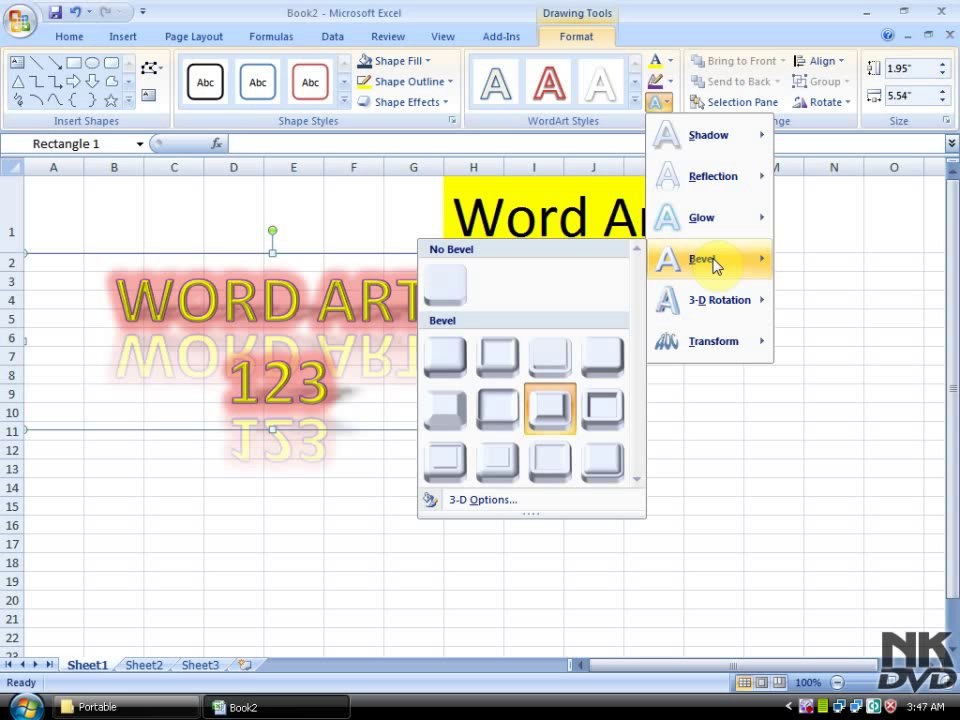The width and height of the screenshot is (960, 720).
Task: Apply the black outlined Abc shape style
Action: click(x=205, y=81)
